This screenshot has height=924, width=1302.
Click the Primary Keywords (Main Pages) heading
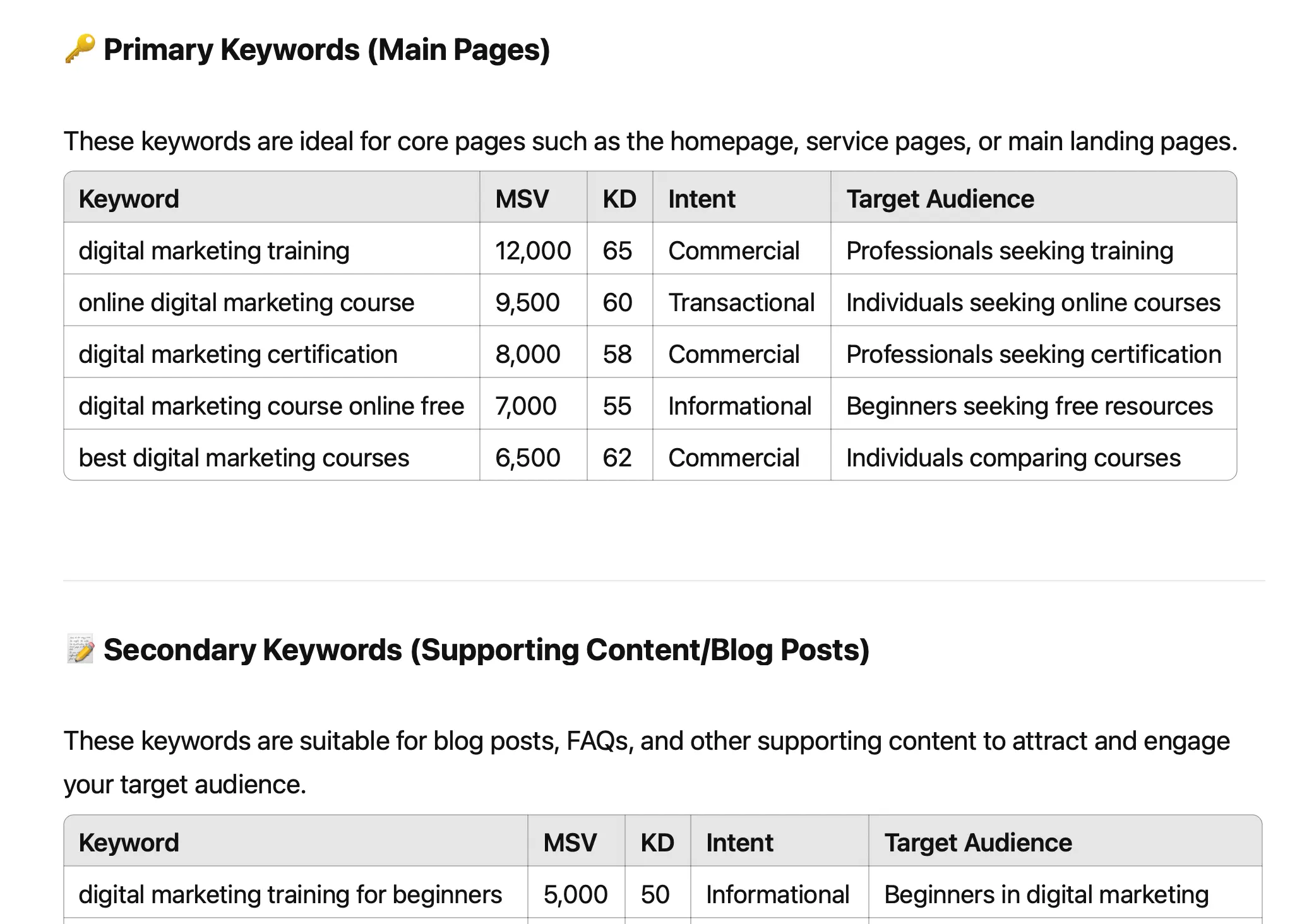(326, 50)
